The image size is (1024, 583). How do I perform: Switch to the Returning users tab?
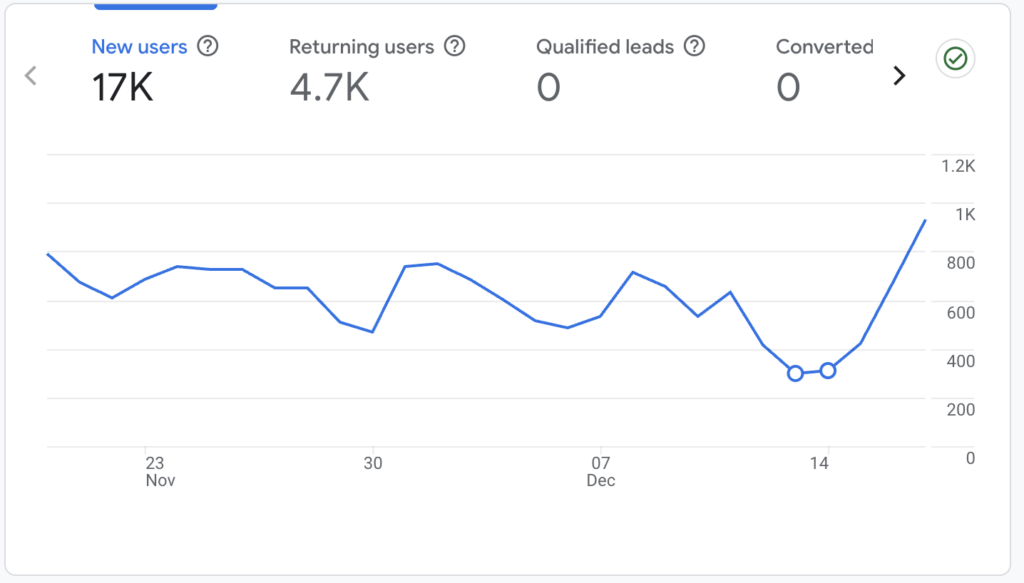[x=361, y=47]
